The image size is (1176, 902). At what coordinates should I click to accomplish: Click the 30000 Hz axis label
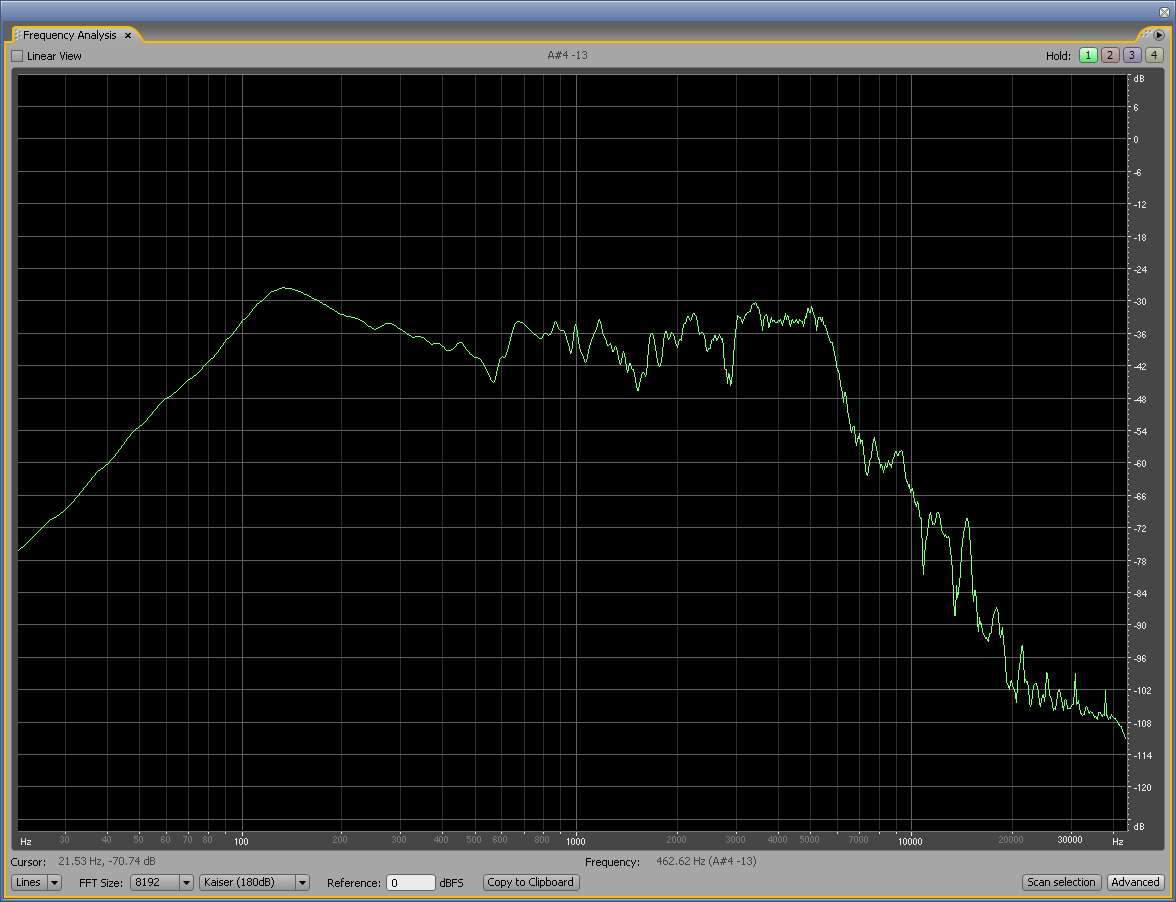tap(1070, 841)
